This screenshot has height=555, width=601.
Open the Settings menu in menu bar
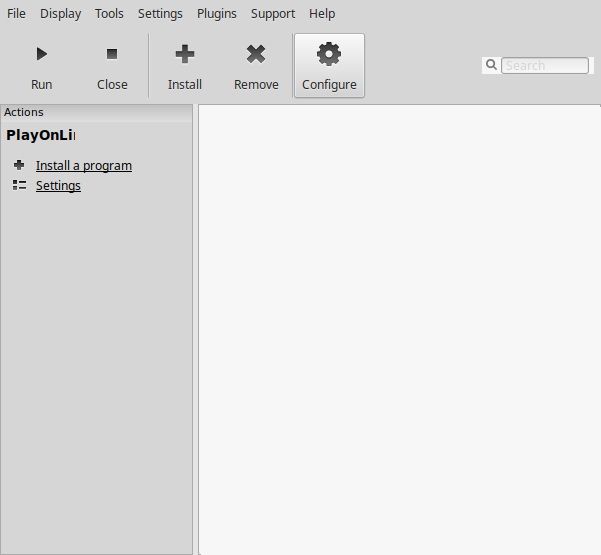coord(160,14)
